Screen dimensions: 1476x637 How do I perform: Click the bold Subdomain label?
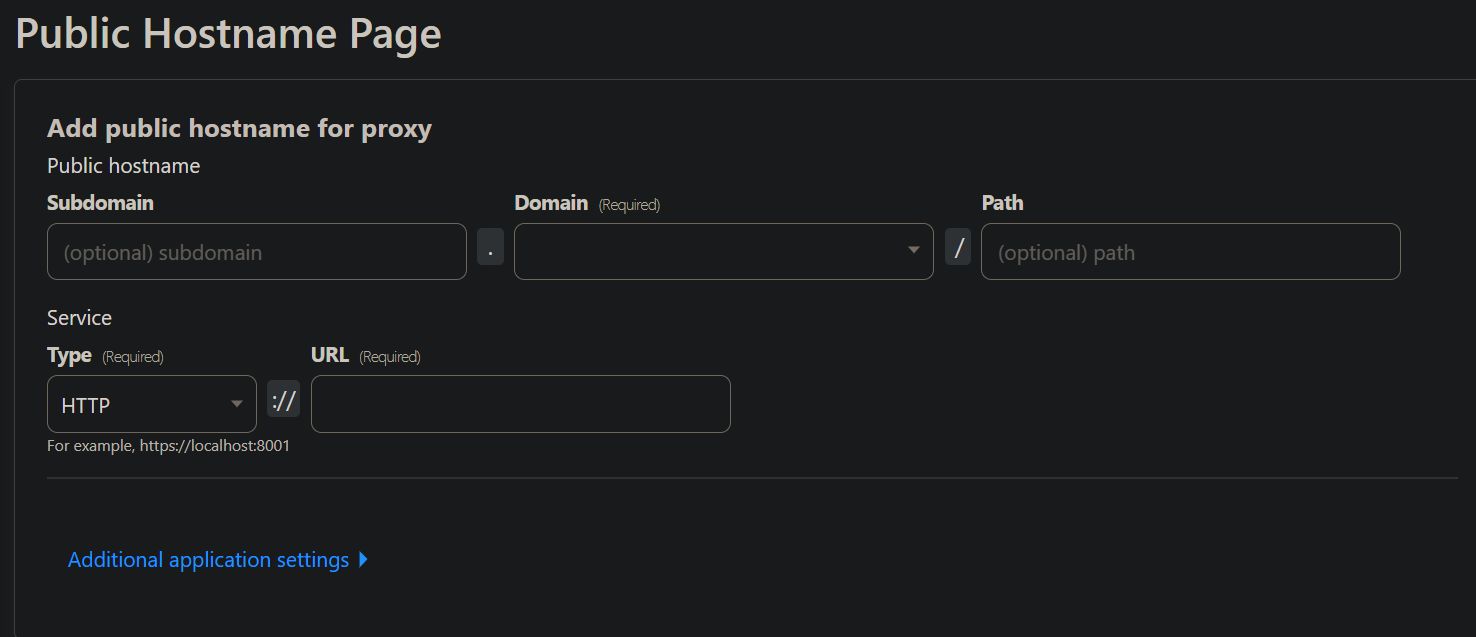100,203
